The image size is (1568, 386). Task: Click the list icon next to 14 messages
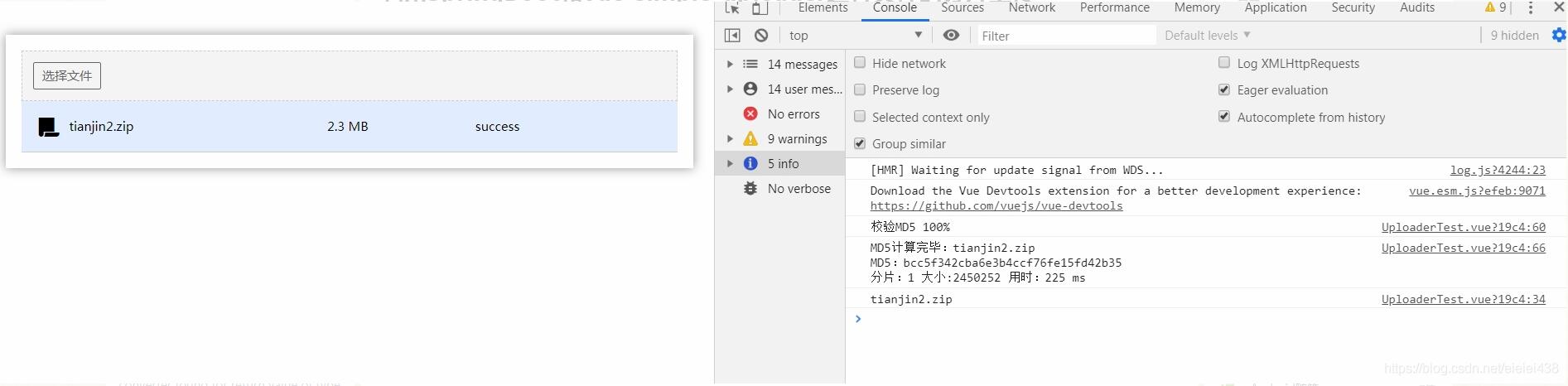pos(750,64)
